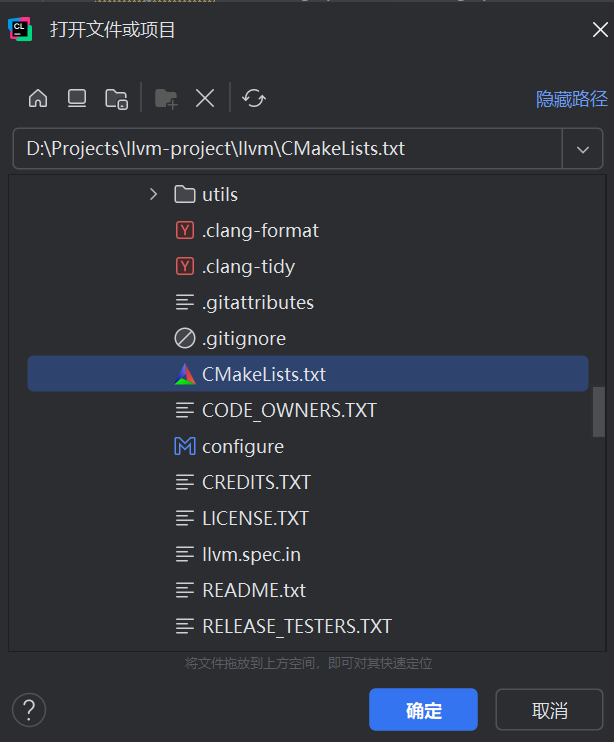Viewport: 614px width, 742px height.
Task: Click the text icon of CODE_OWNERS.TXT
Action: tap(185, 410)
